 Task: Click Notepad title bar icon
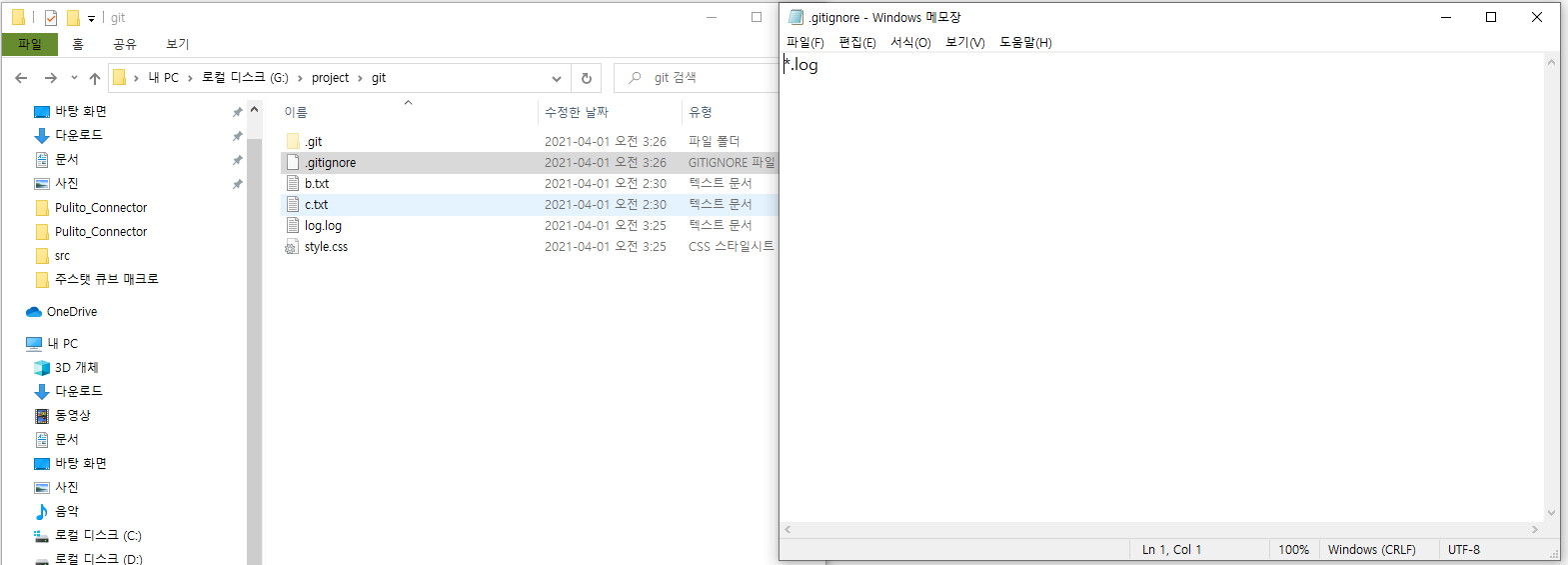click(x=795, y=17)
